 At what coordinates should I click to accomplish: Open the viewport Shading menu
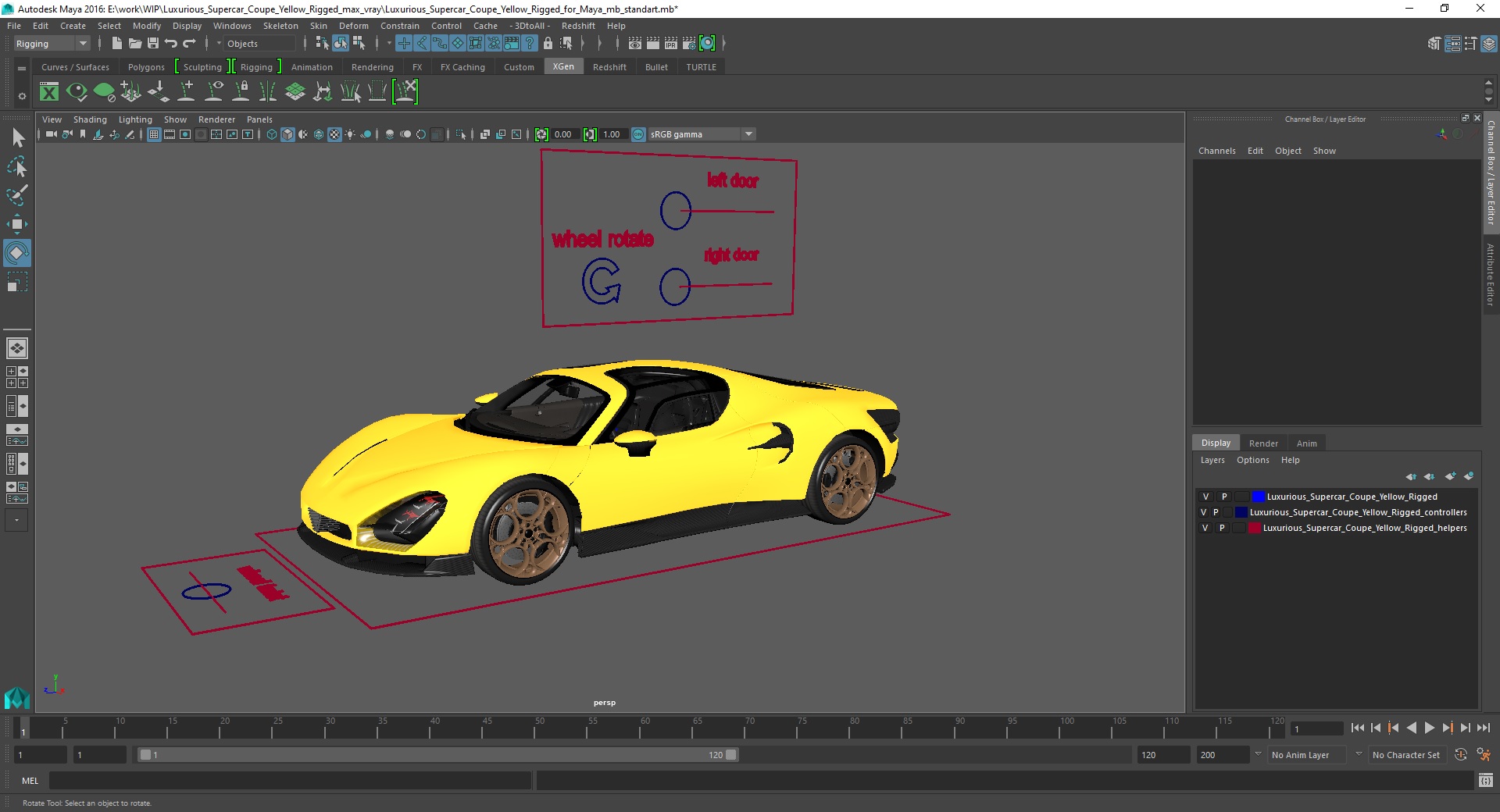90,119
